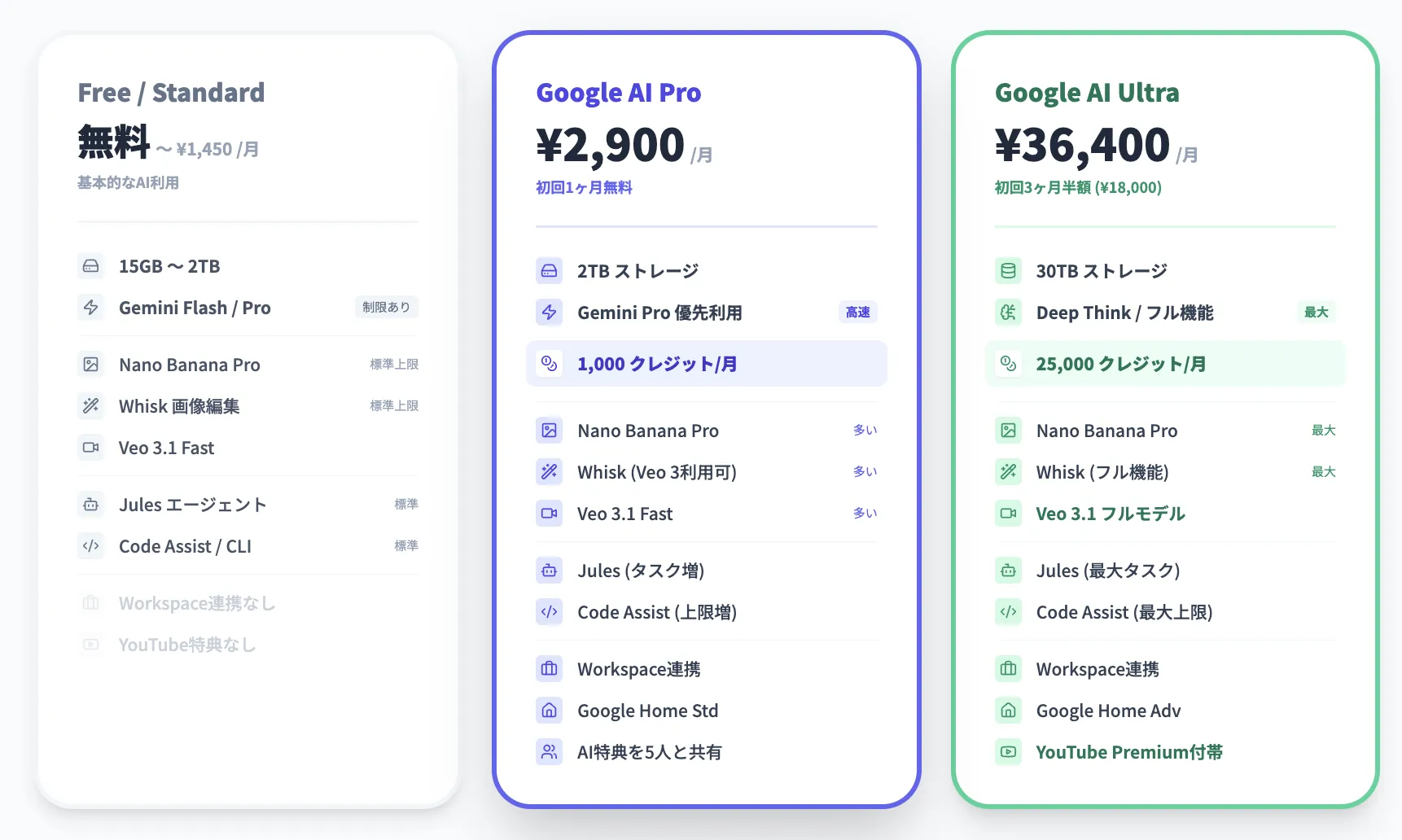Click the 高速 badge on Gemini Pro row
The width and height of the screenshot is (1402, 840).
tap(857, 312)
